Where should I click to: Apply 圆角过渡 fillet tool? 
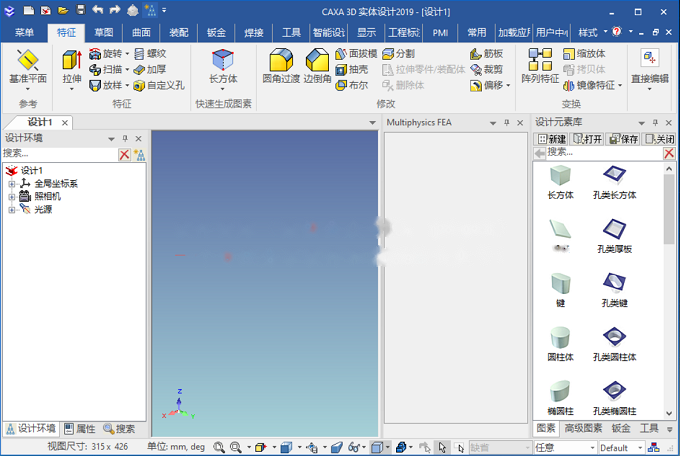coord(281,66)
